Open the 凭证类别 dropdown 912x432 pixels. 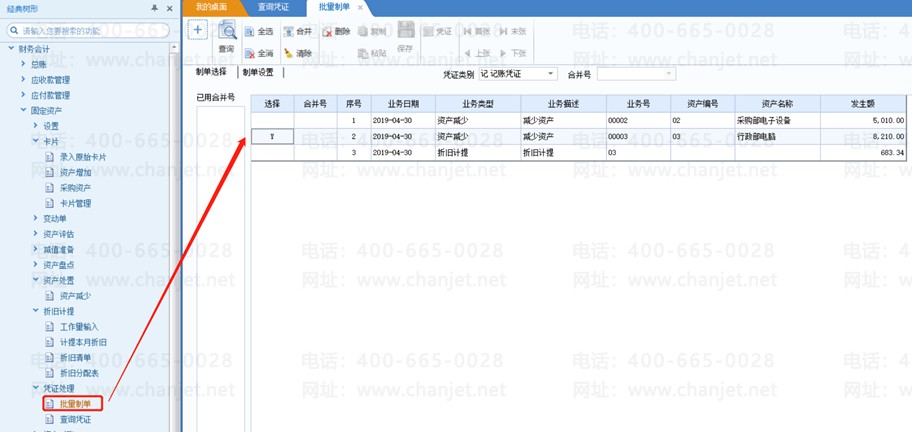pos(550,74)
